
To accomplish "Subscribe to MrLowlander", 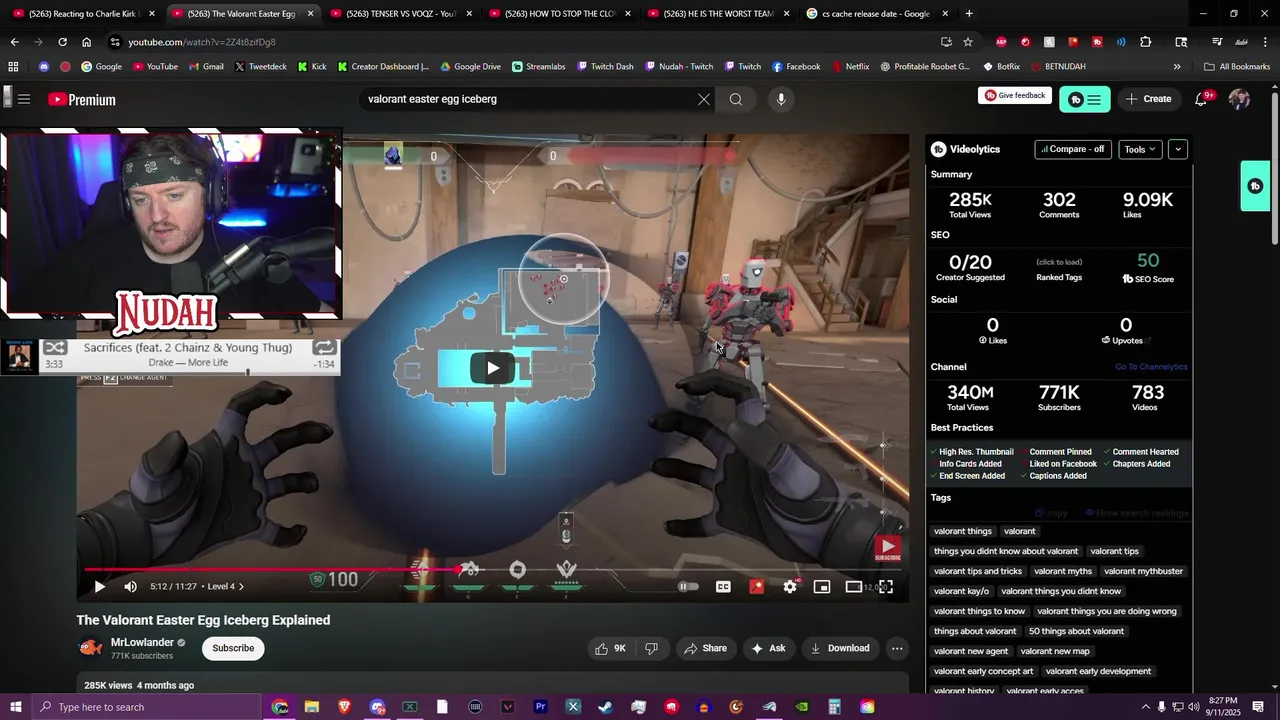I will coord(233,648).
